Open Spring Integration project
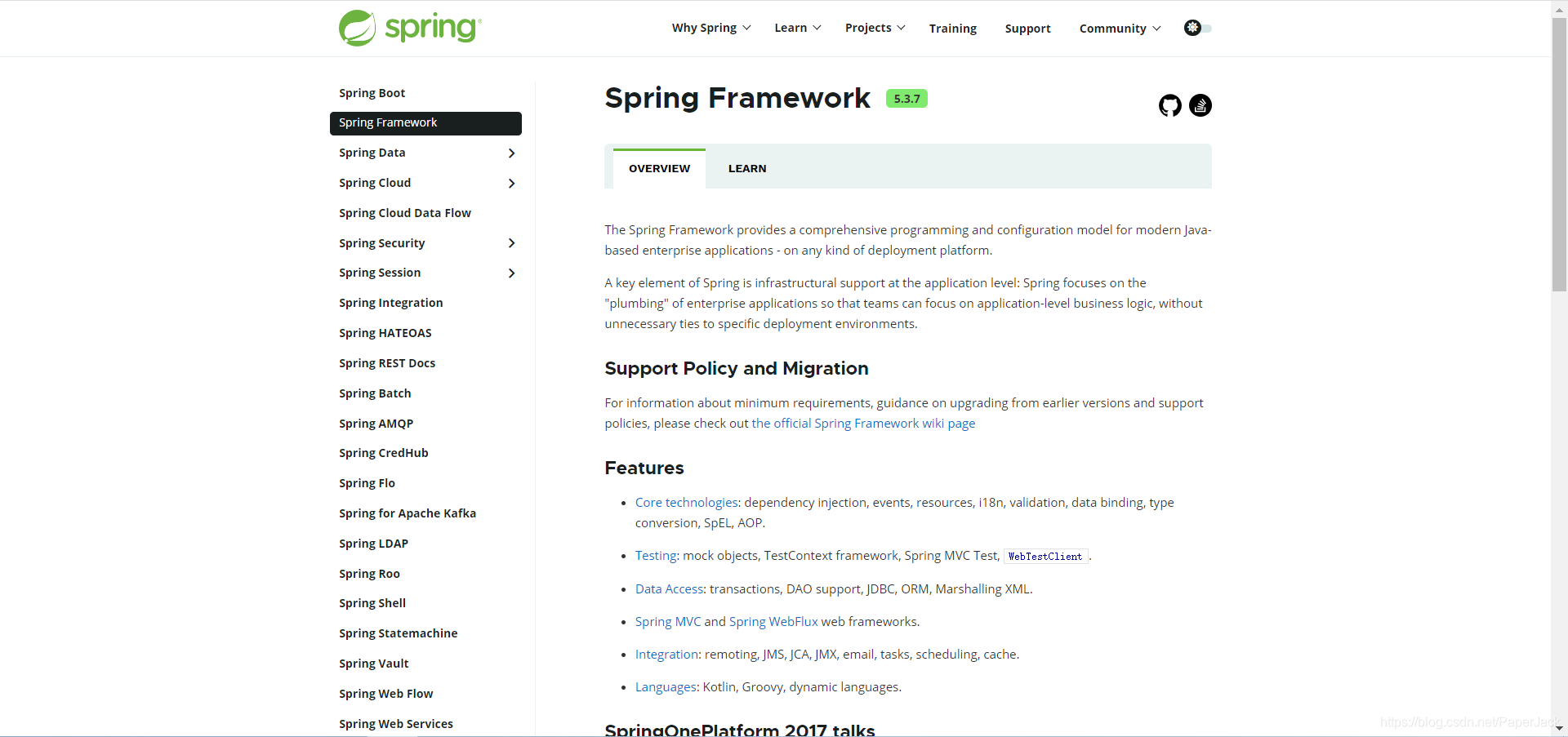 [x=390, y=303]
